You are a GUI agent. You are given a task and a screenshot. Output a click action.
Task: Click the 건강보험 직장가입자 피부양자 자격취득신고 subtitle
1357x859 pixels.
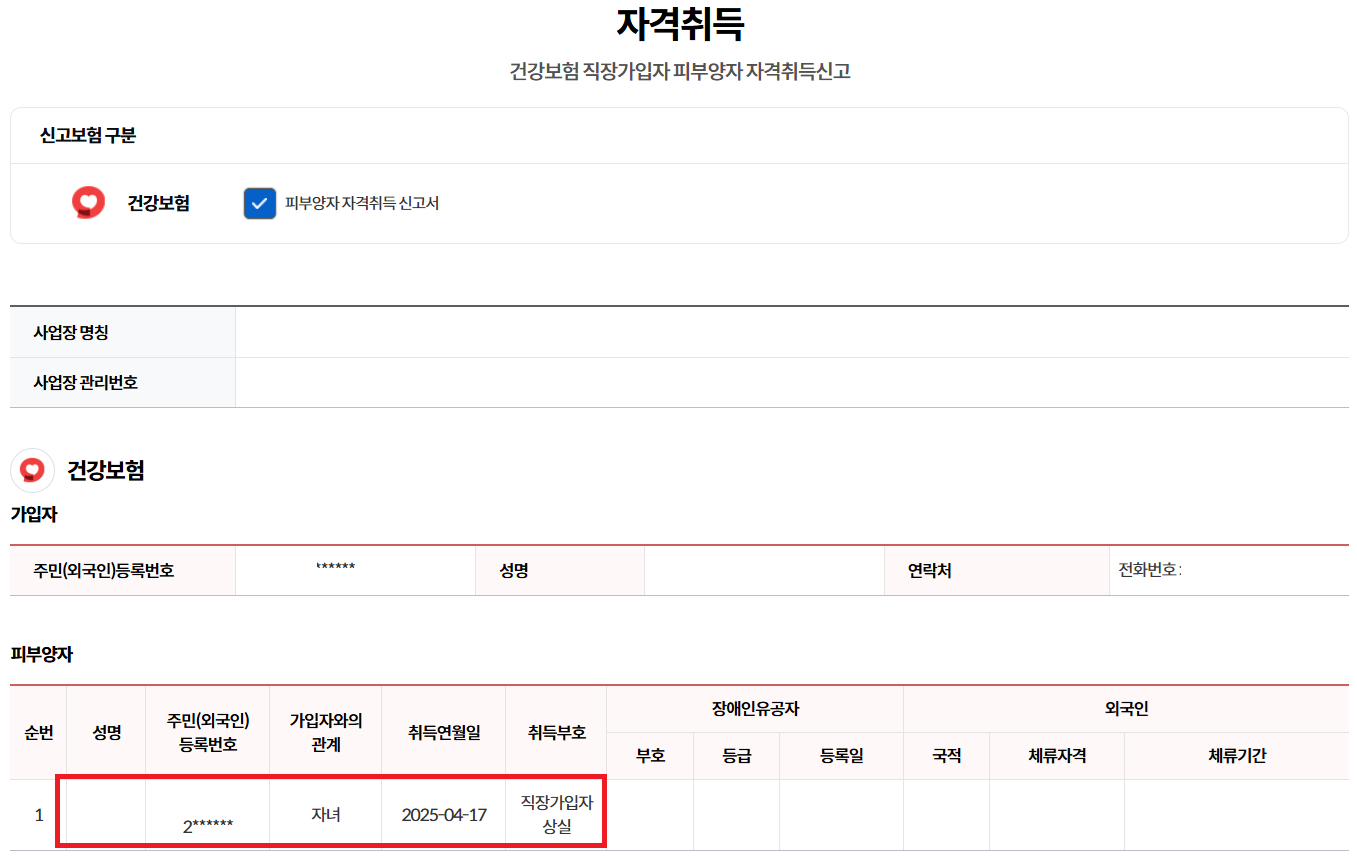(x=678, y=71)
